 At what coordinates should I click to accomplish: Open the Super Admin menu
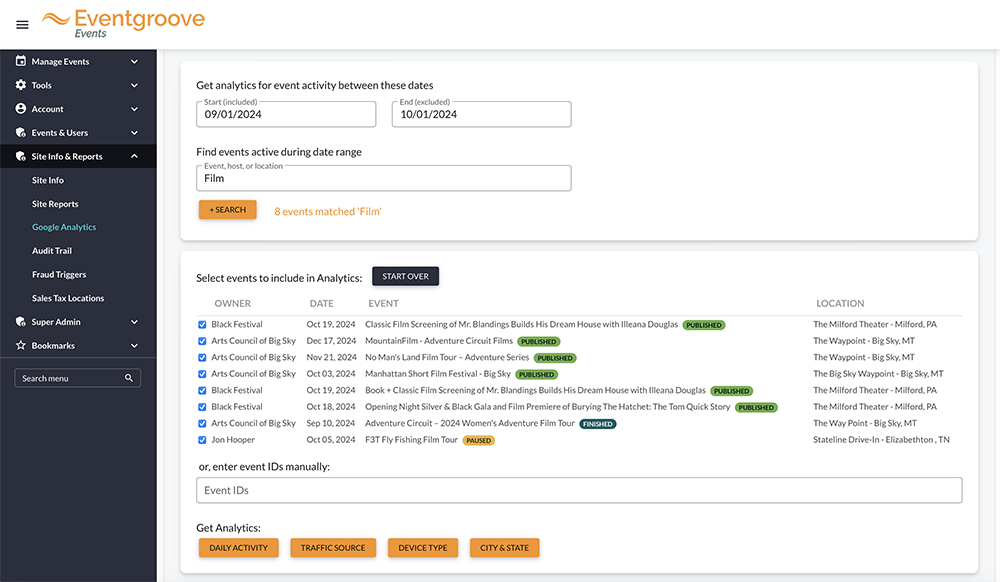pyautogui.click(x=78, y=322)
